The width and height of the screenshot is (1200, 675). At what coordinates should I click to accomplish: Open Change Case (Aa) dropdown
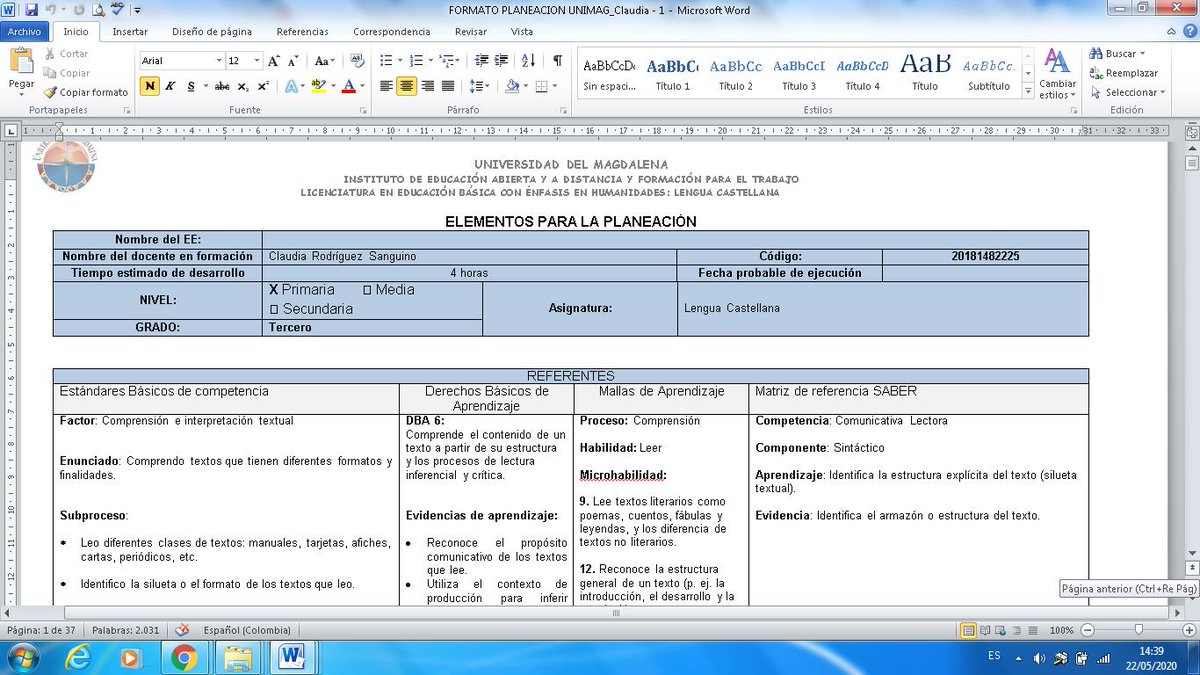pyautogui.click(x=323, y=61)
